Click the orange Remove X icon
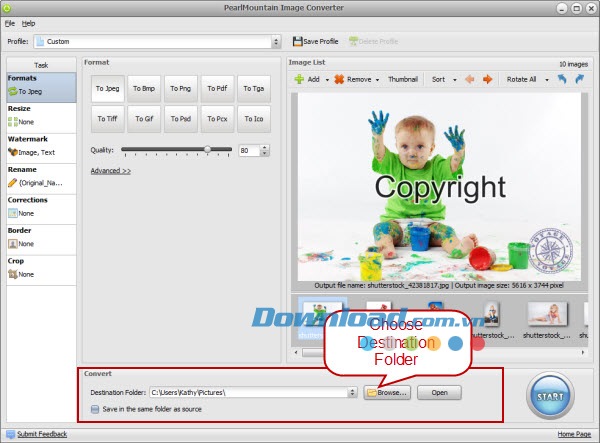 coord(339,79)
